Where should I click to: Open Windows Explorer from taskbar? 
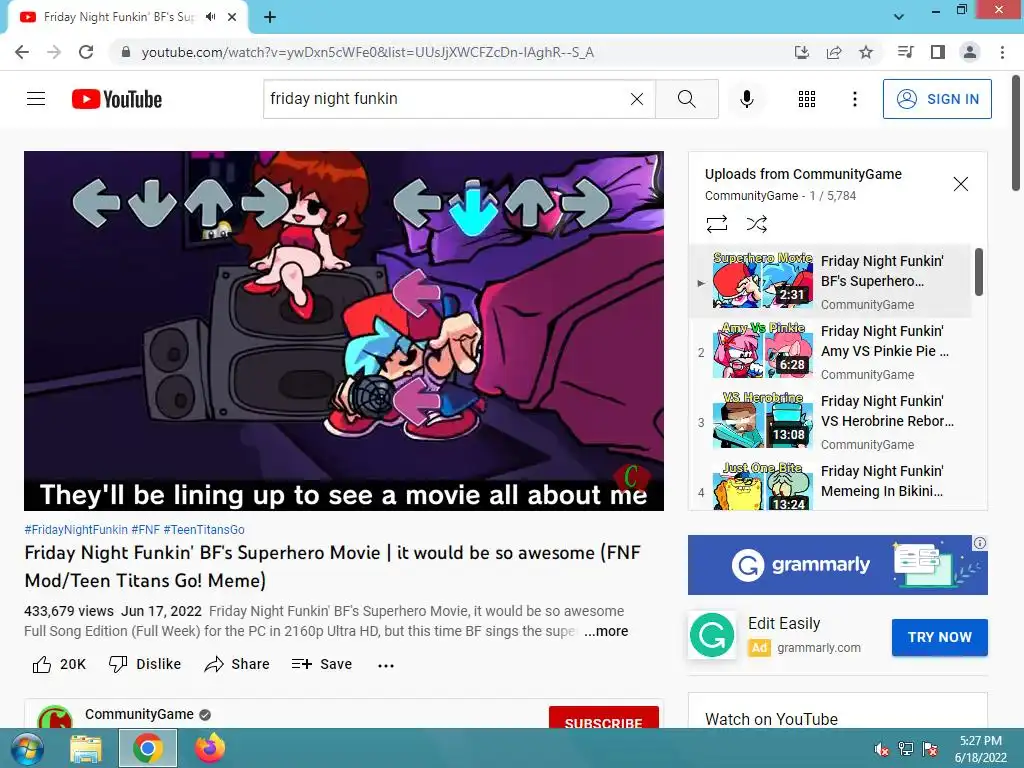[86, 748]
